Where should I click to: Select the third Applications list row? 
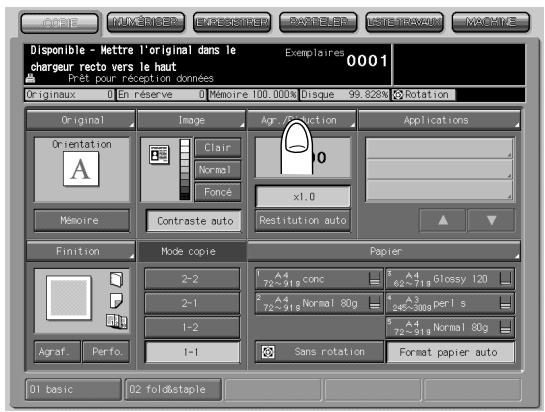tap(439, 190)
